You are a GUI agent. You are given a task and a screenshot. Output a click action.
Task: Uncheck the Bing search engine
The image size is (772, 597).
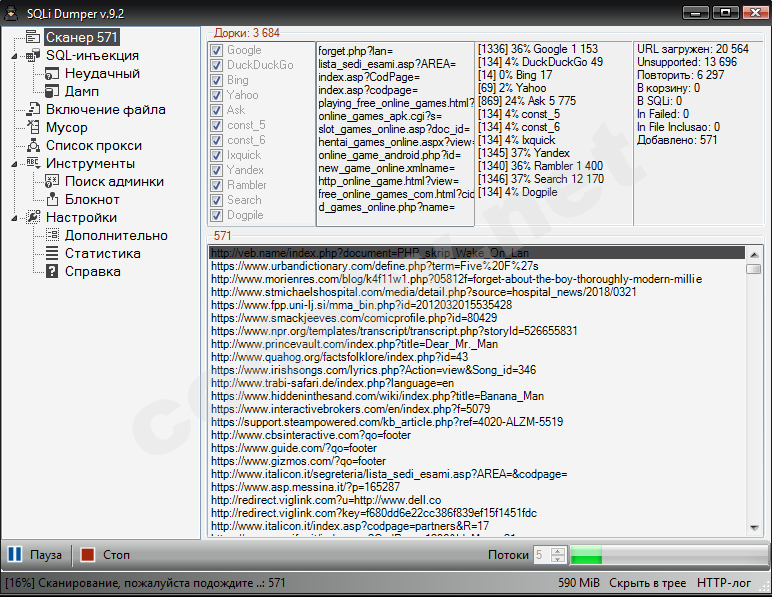216,80
